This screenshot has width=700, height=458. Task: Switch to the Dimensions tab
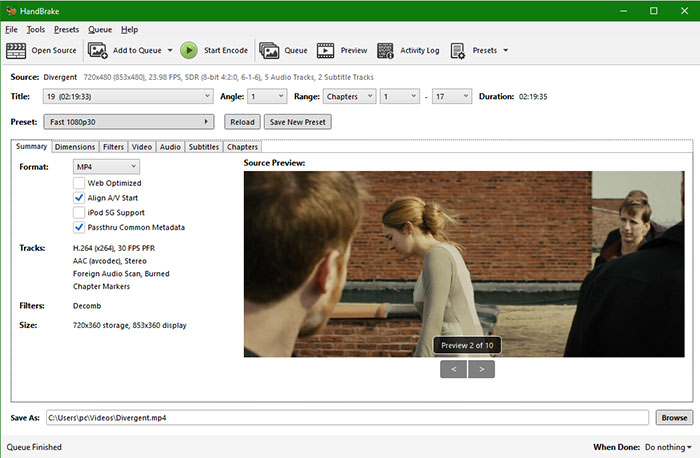click(75, 147)
